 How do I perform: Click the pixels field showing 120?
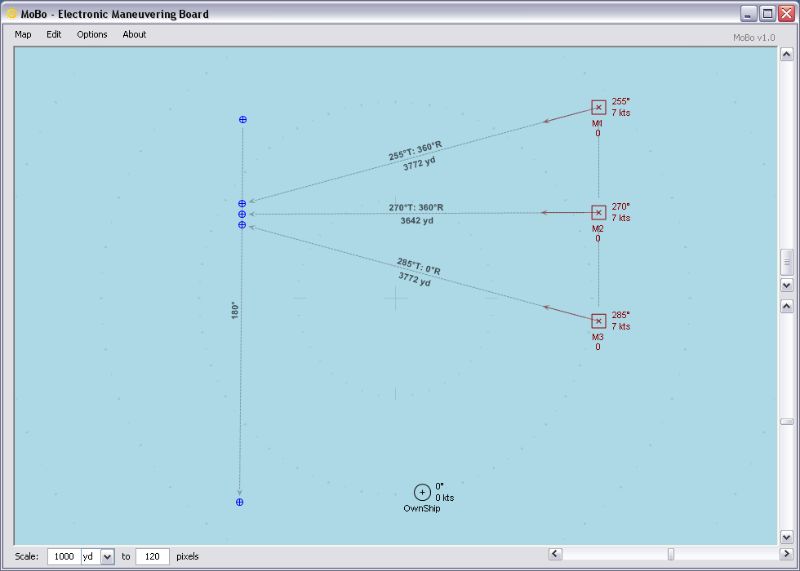[x=153, y=556]
